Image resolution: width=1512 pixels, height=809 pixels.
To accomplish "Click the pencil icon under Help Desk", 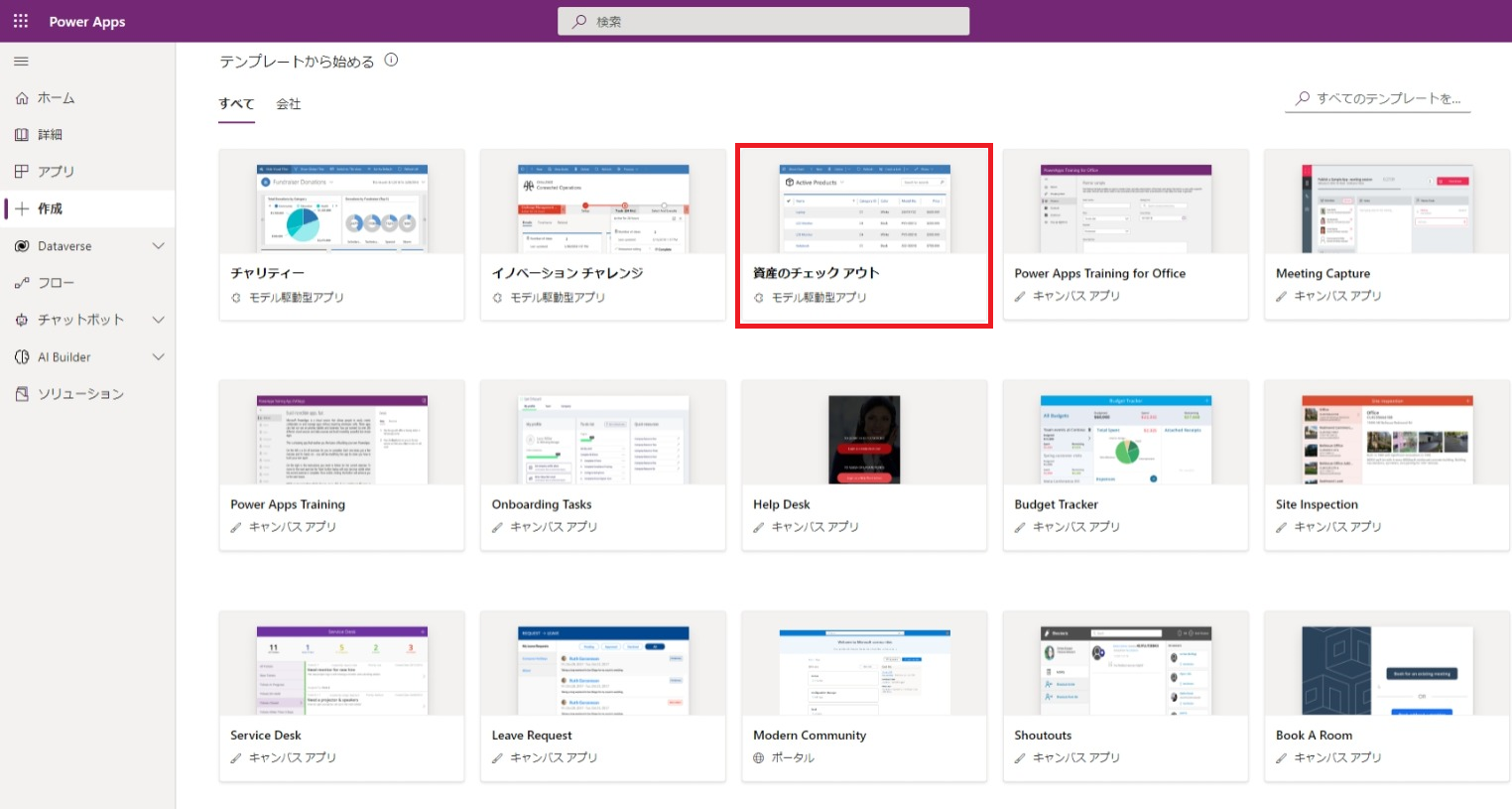I will pyautogui.click(x=759, y=528).
